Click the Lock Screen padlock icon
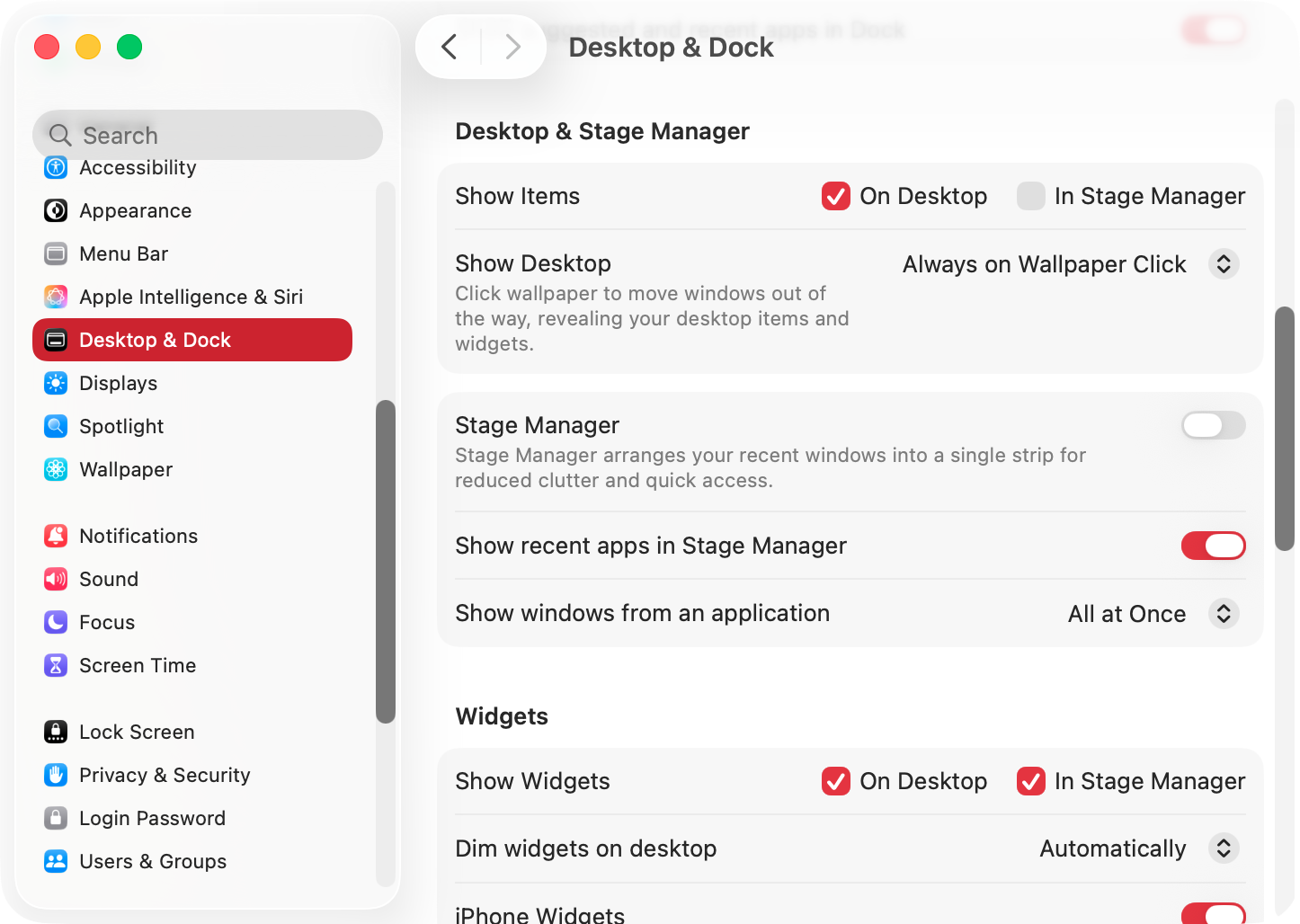Image resolution: width=1300 pixels, height=924 pixels. (56, 732)
